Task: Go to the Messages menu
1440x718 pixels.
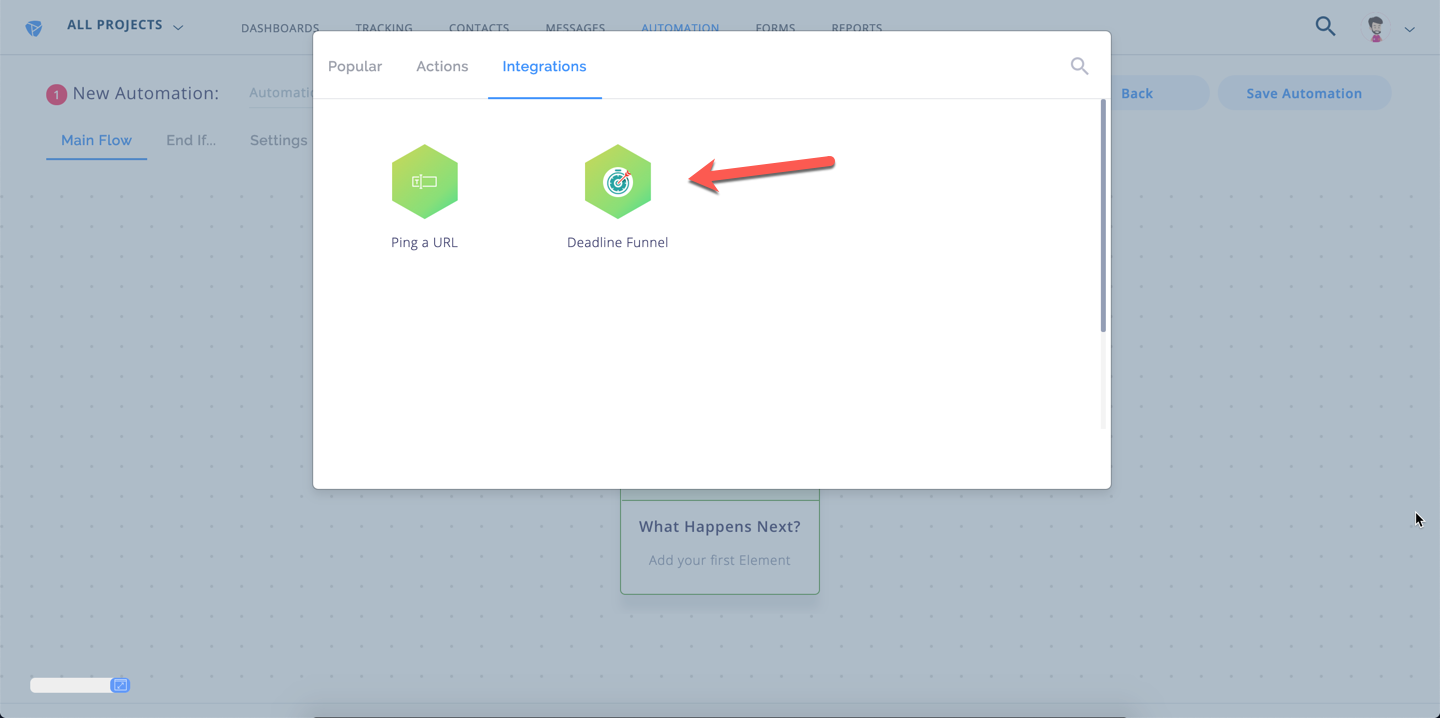Action: [x=575, y=29]
